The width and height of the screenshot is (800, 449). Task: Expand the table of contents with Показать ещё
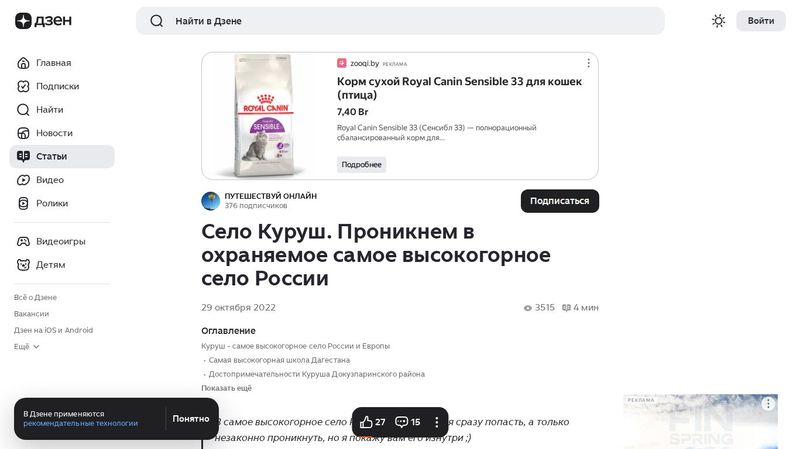click(x=227, y=388)
